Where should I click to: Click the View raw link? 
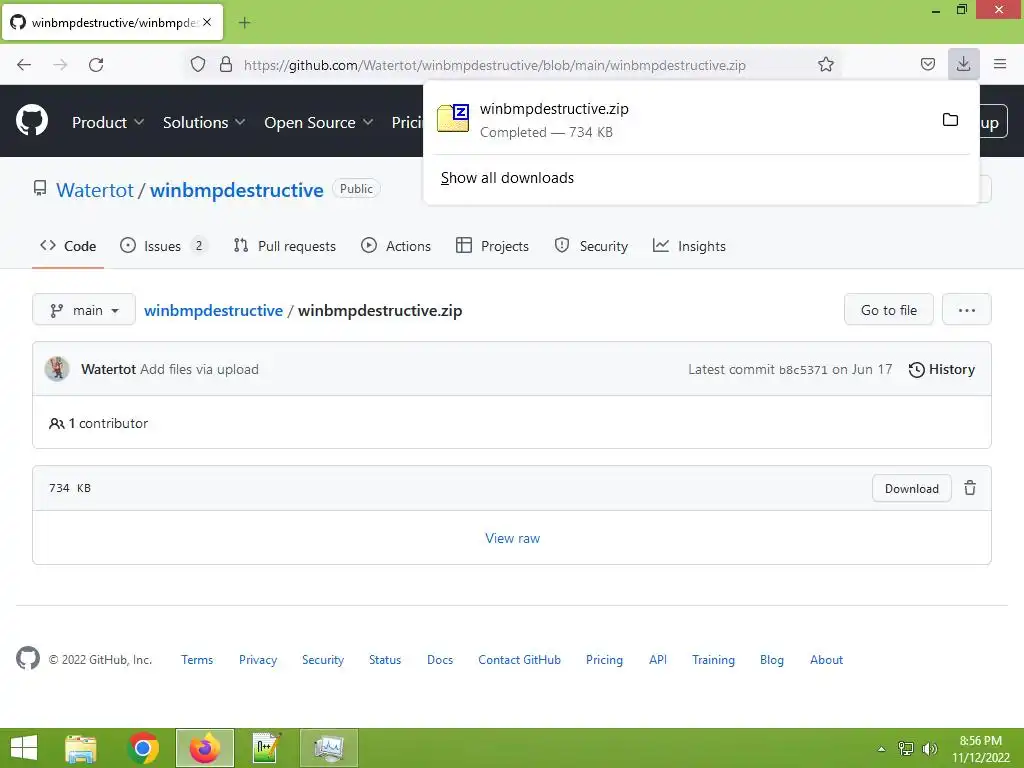coord(513,538)
